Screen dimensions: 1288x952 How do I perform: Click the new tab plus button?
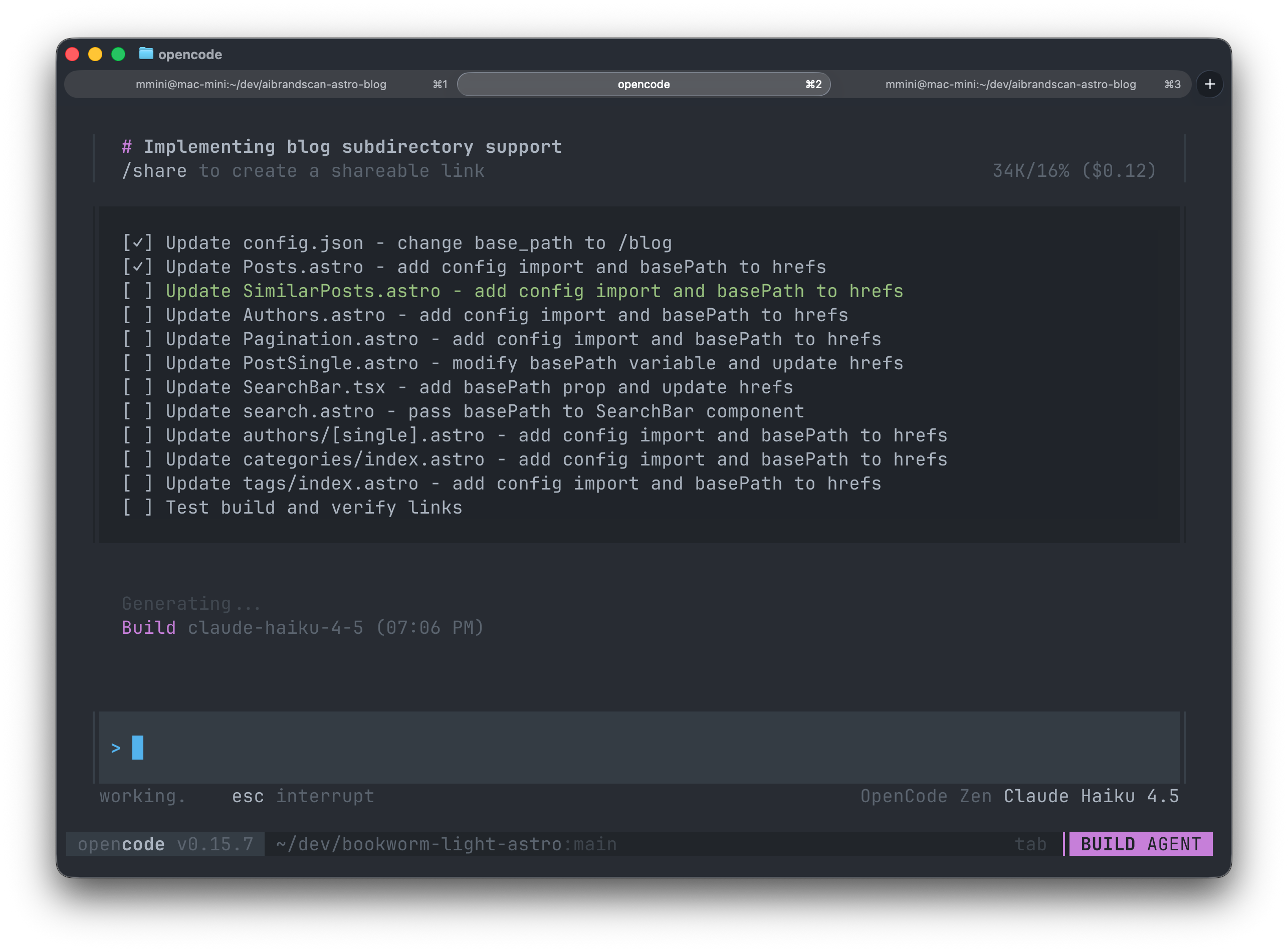[x=1210, y=84]
